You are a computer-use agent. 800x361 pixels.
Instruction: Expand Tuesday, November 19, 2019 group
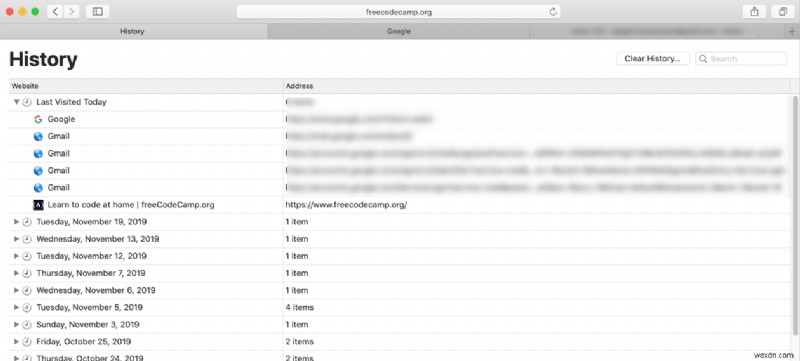pos(16,222)
